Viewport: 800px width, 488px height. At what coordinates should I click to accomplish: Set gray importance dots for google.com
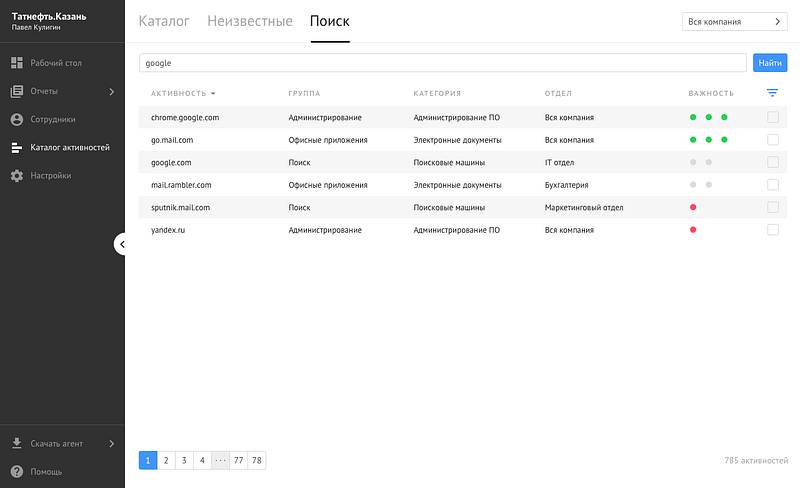701,162
